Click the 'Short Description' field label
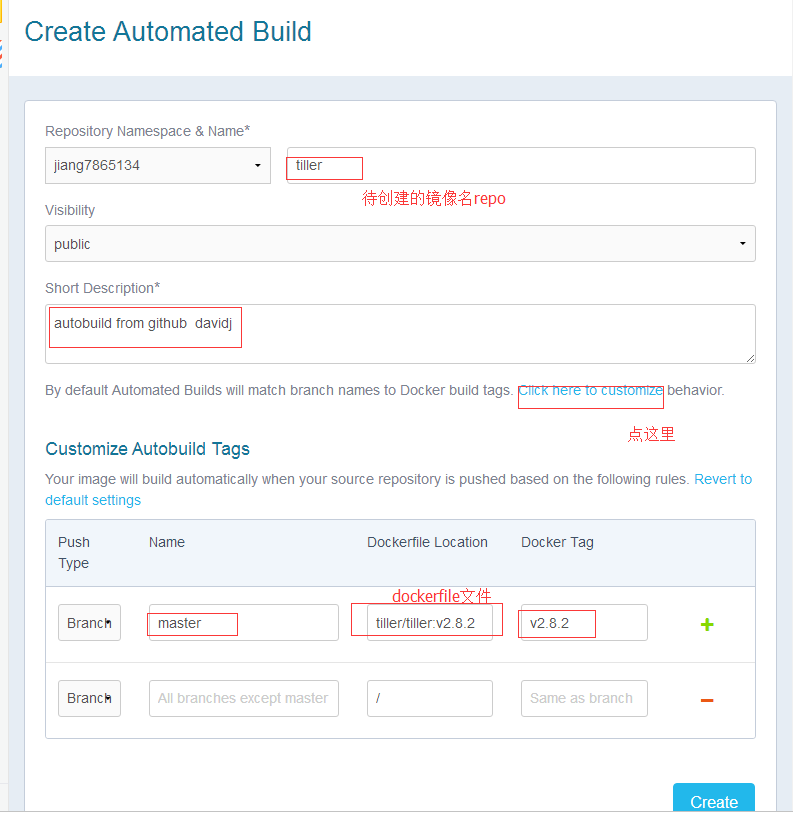The width and height of the screenshot is (793, 814). point(101,288)
